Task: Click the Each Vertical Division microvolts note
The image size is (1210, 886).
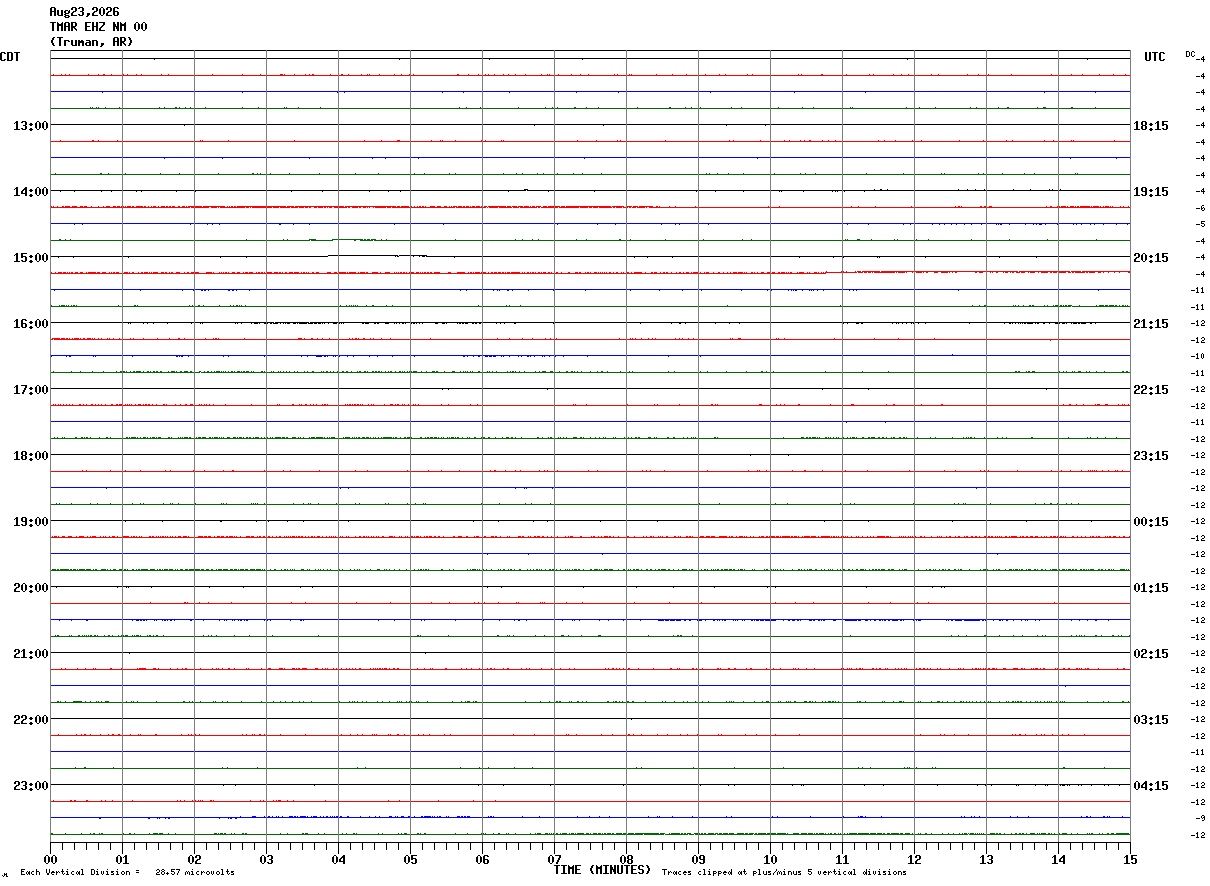Action: 127,872
